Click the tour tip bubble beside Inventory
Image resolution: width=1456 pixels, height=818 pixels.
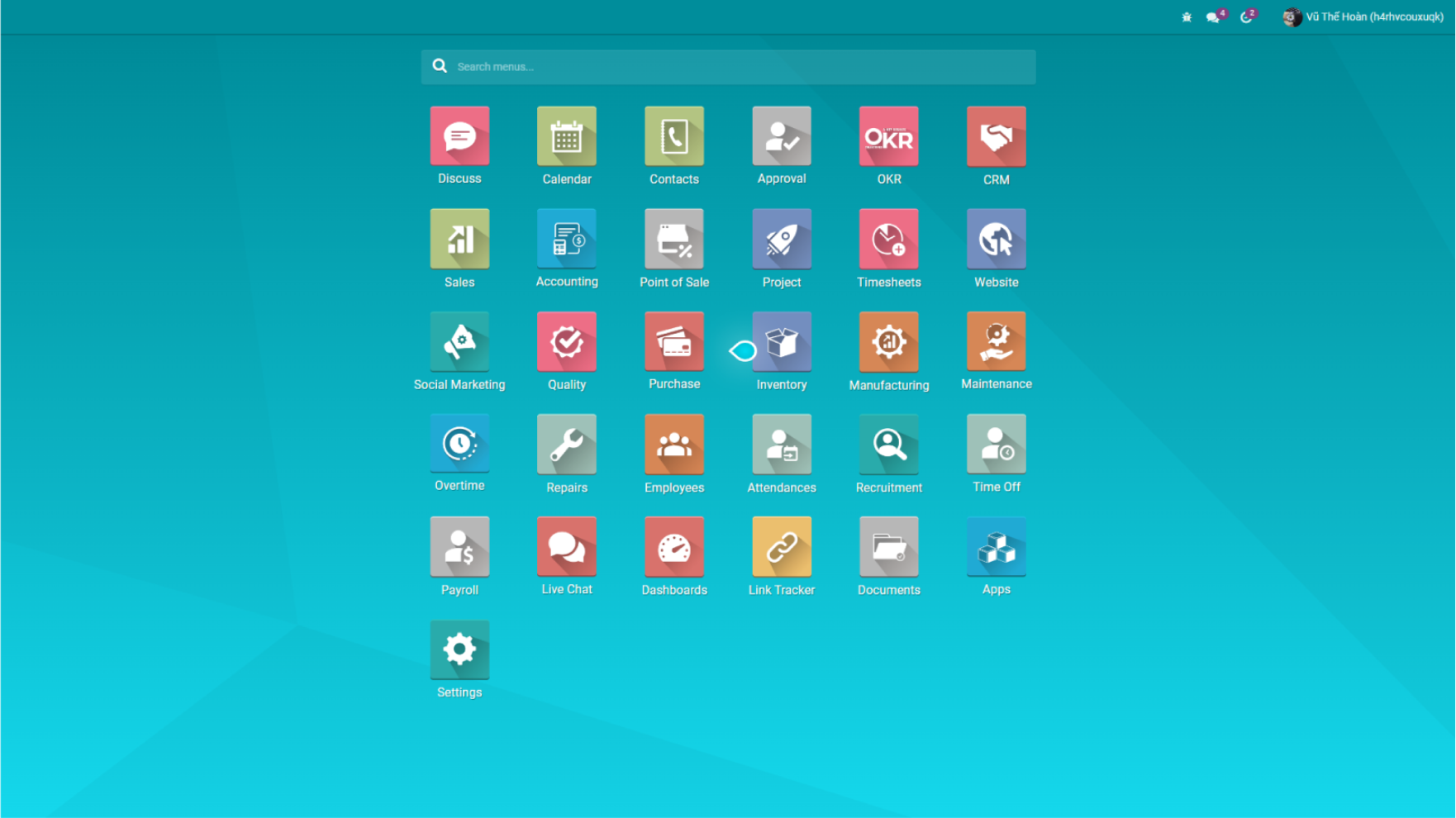[x=743, y=351]
